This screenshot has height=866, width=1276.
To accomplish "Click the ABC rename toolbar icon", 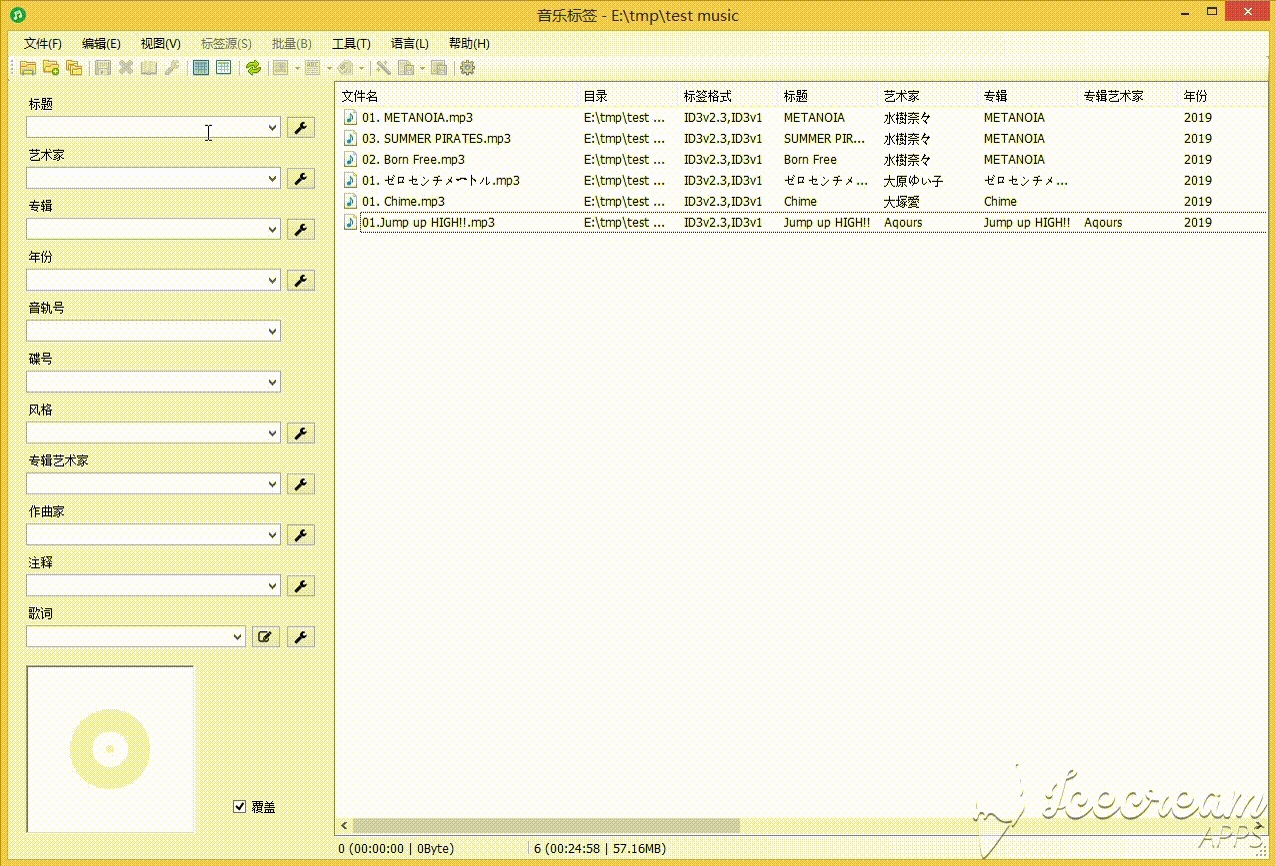I will (x=311, y=68).
